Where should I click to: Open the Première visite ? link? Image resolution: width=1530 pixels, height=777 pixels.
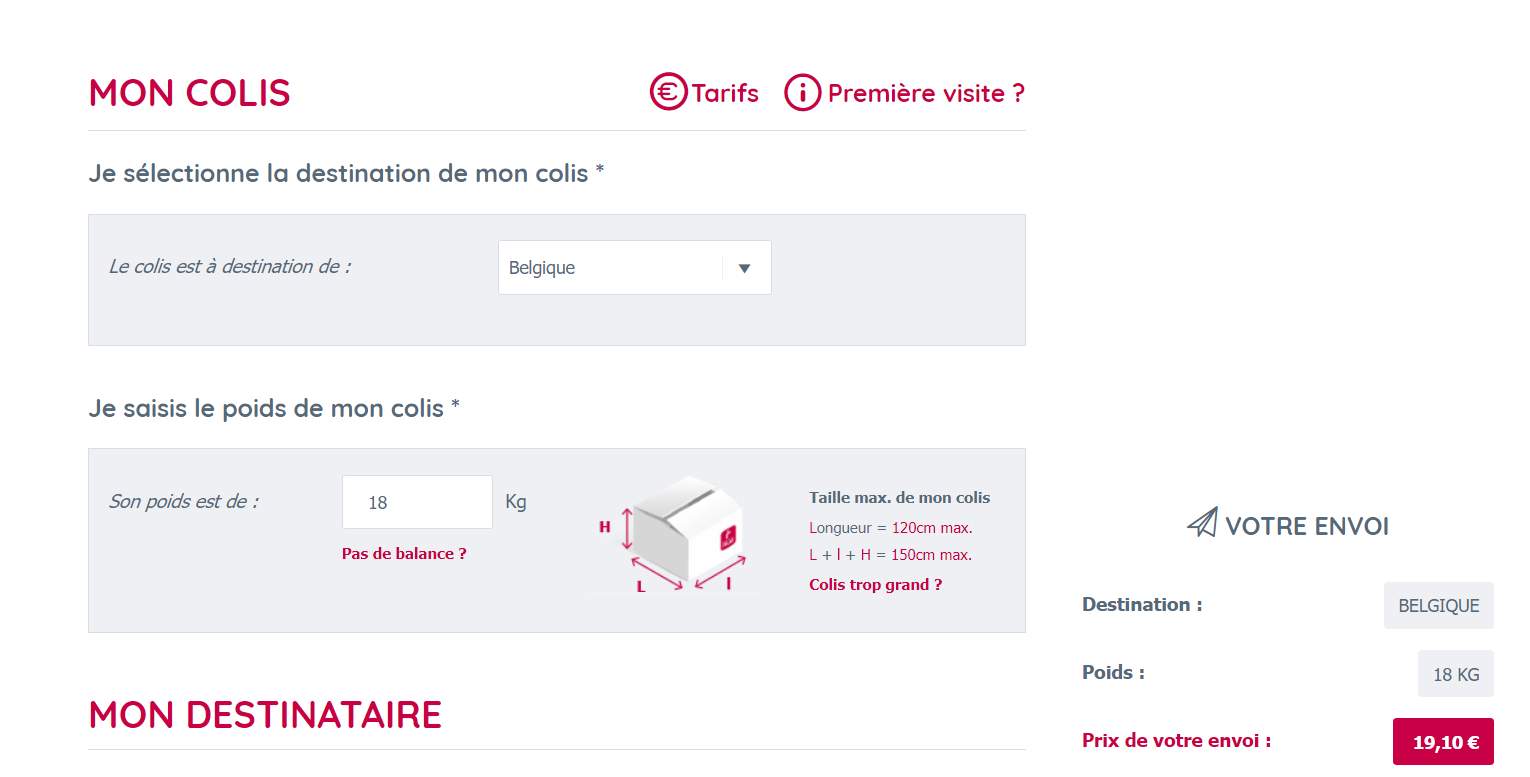pyautogui.click(x=926, y=93)
